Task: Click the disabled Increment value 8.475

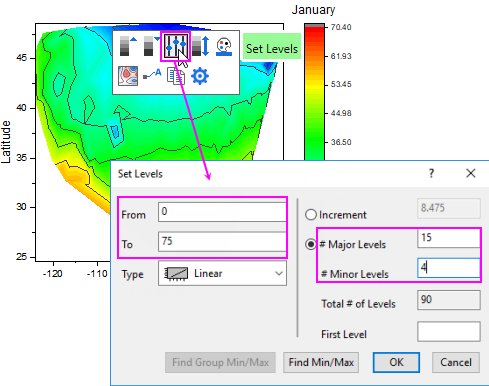Action: click(449, 208)
